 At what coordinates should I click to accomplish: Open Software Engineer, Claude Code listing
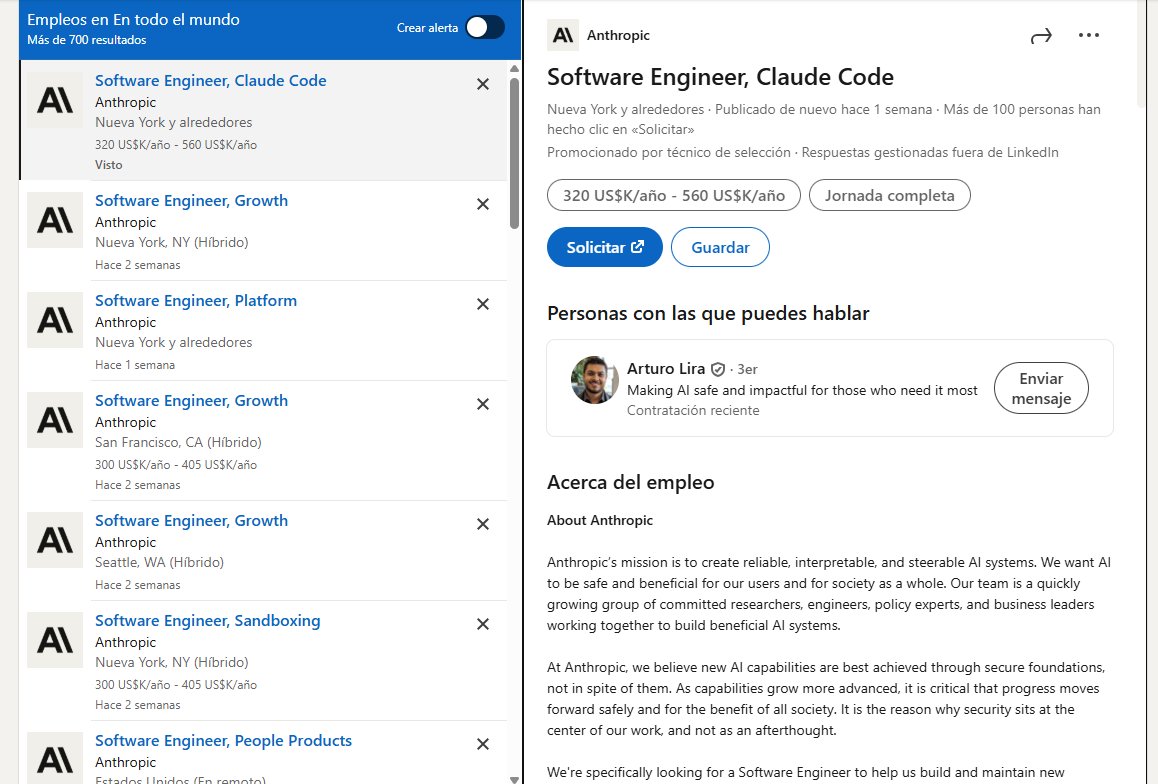coord(210,80)
